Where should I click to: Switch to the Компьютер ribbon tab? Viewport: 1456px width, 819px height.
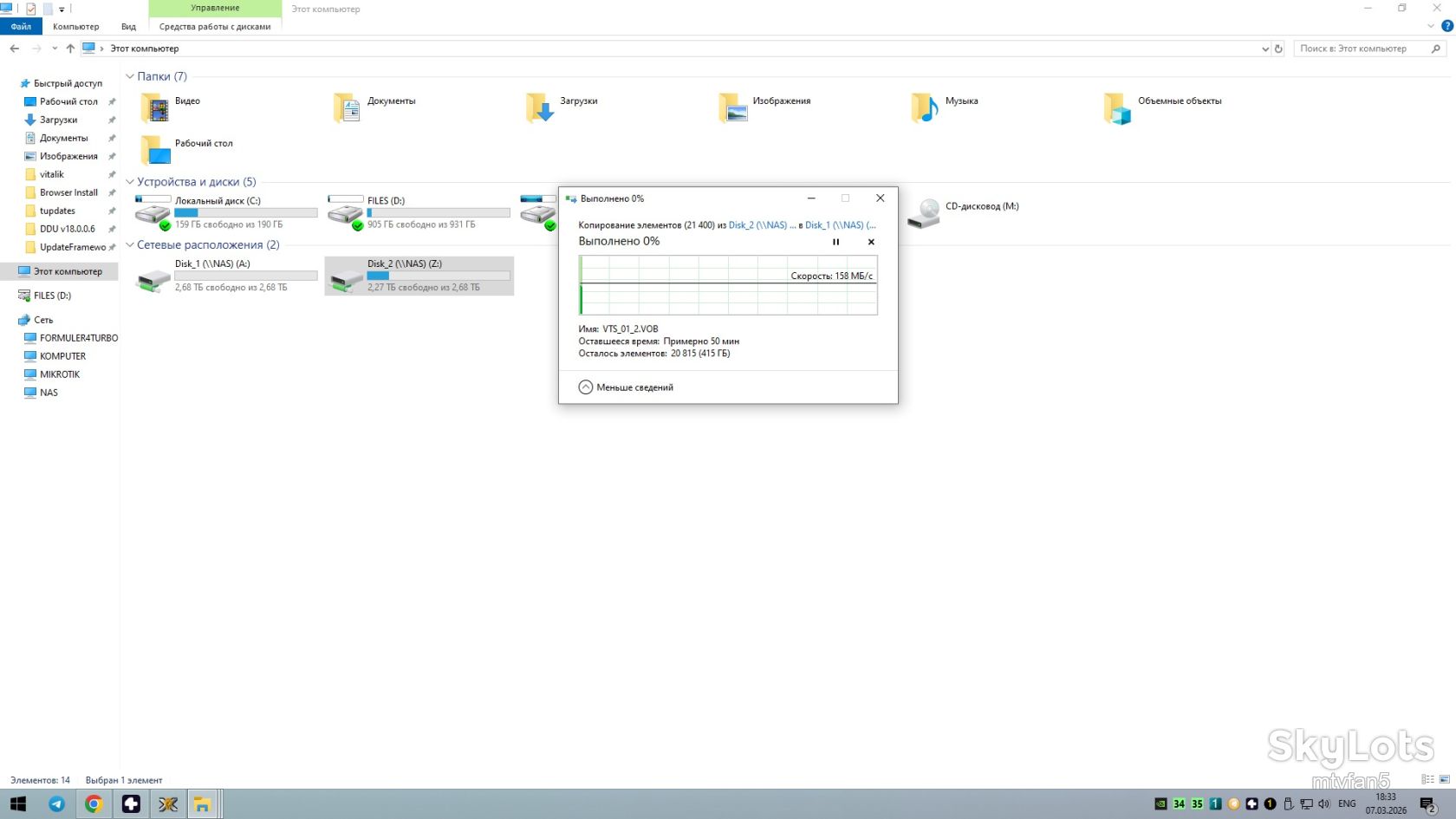click(75, 27)
